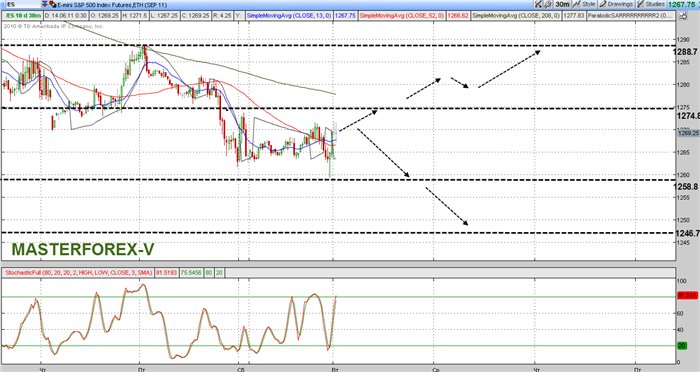The width and height of the screenshot is (700, 372).
Task: Select SimpleMovingAvg (CLOSE, 208, 0) study label
Action: [515, 15]
